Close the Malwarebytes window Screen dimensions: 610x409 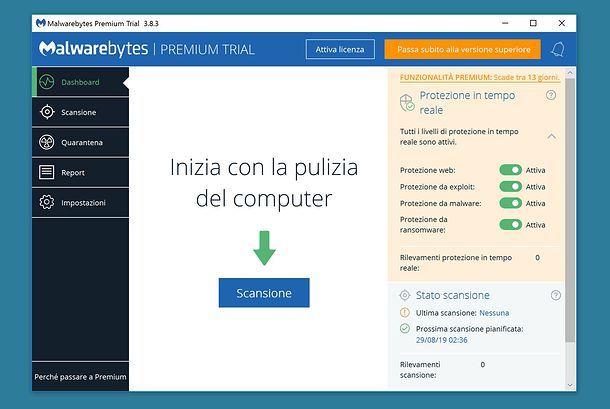(x=562, y=23)
